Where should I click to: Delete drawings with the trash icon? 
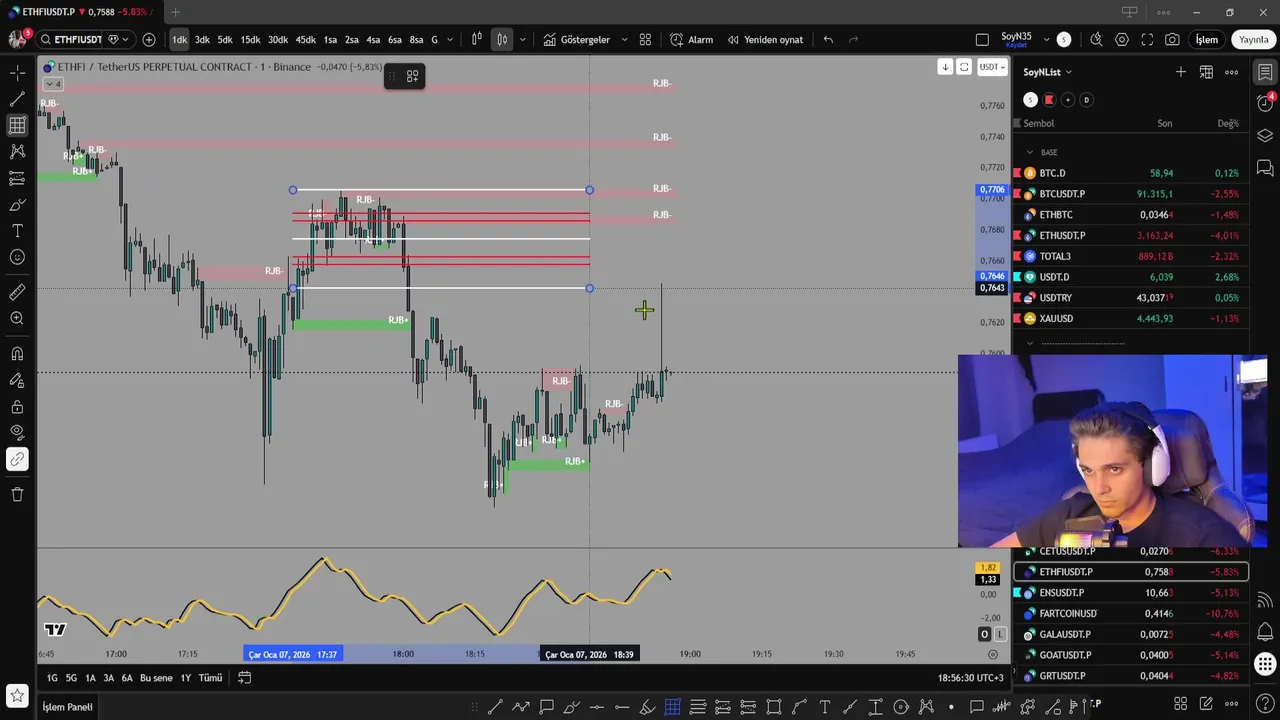click(17, 494)
